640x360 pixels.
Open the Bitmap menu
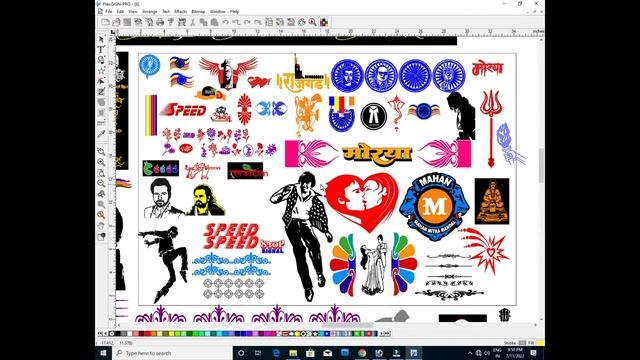click(198, 11)
